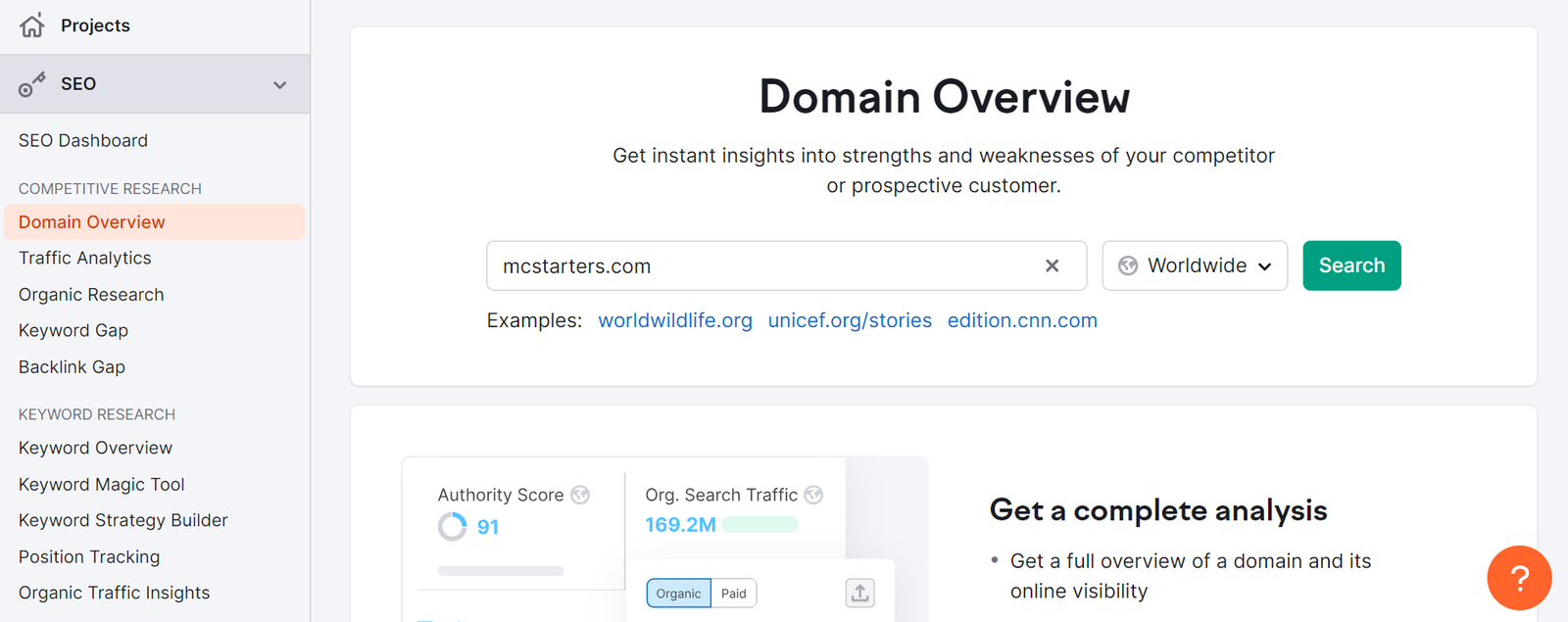
Task: Click the Projects home icon
Action: pyautogui.click(x=31, y=25)
